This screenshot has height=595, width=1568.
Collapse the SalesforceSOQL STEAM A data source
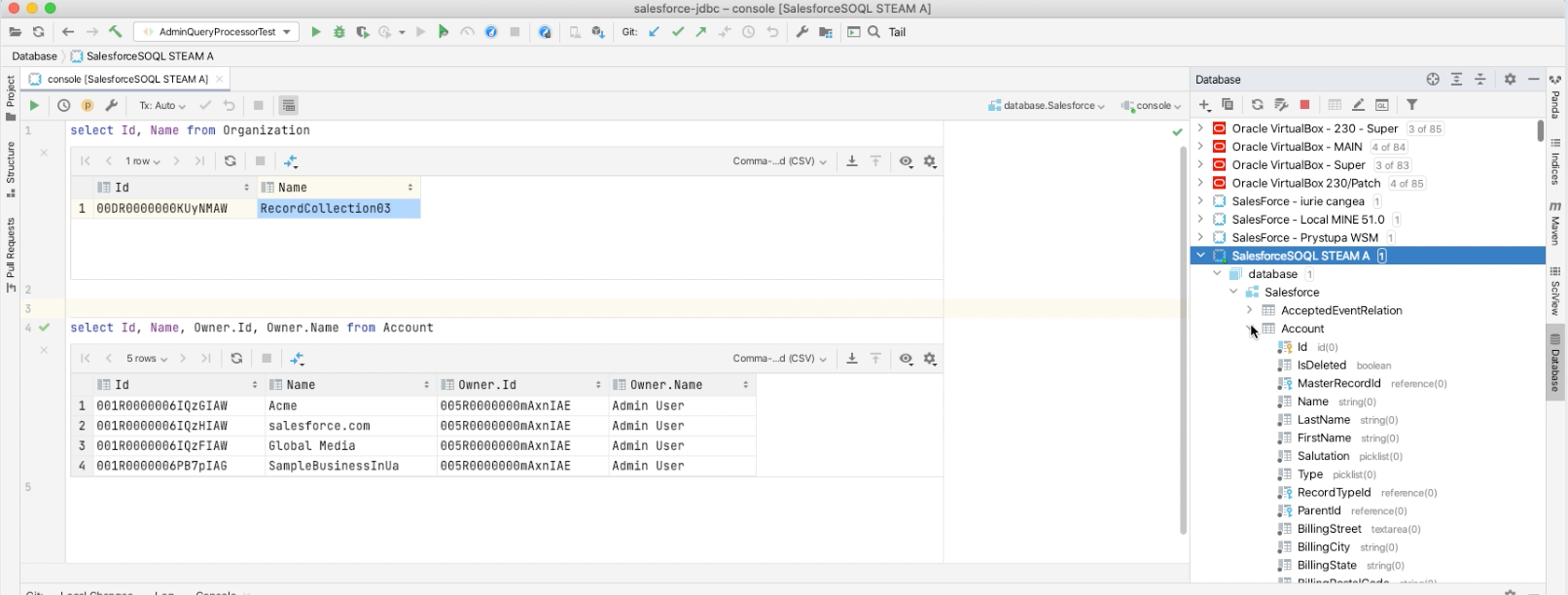(1201, 256)
